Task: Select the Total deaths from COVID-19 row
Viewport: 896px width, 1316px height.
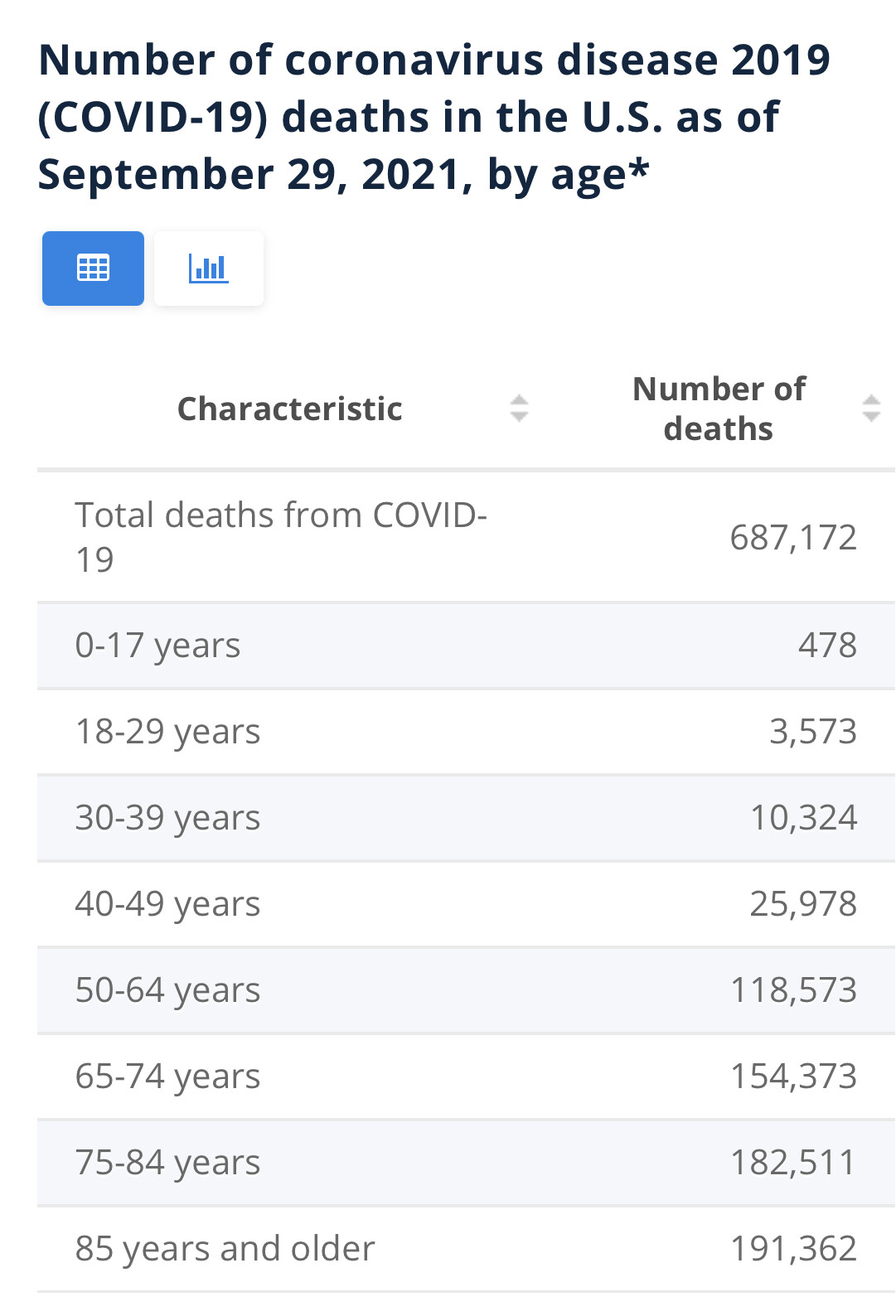Action: coord(466,537)
